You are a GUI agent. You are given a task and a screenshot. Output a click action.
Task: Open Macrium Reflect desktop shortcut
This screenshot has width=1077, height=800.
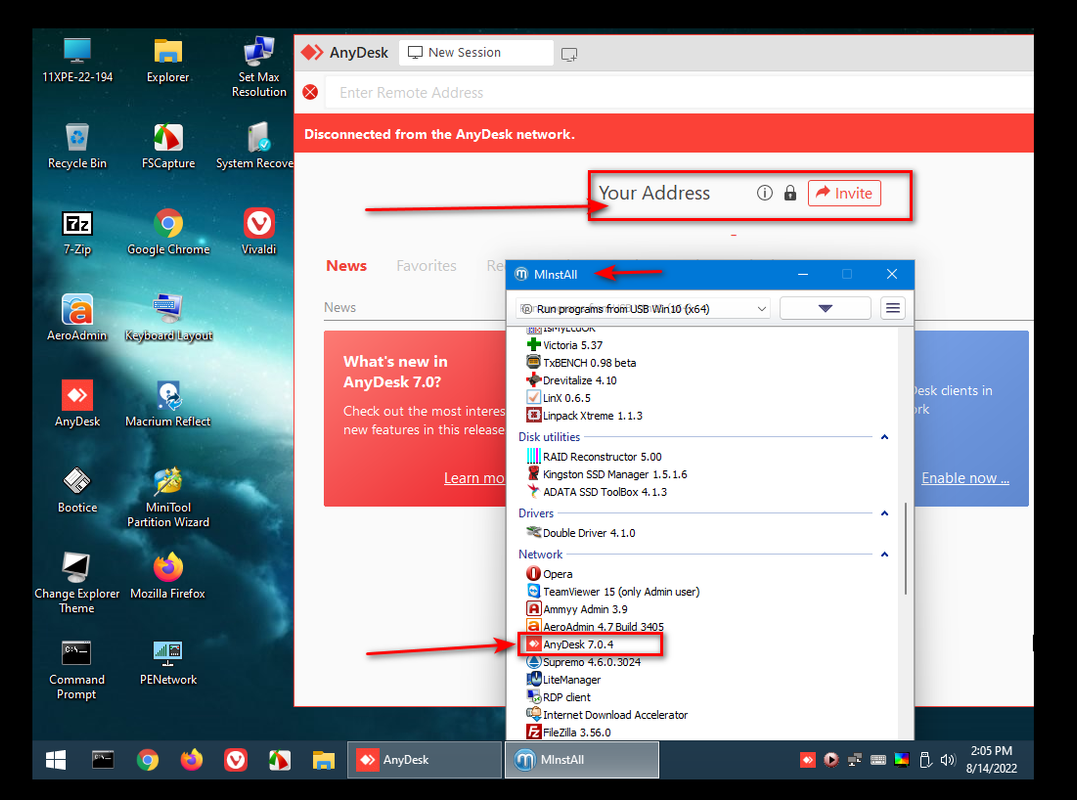(x=168, y=404)
